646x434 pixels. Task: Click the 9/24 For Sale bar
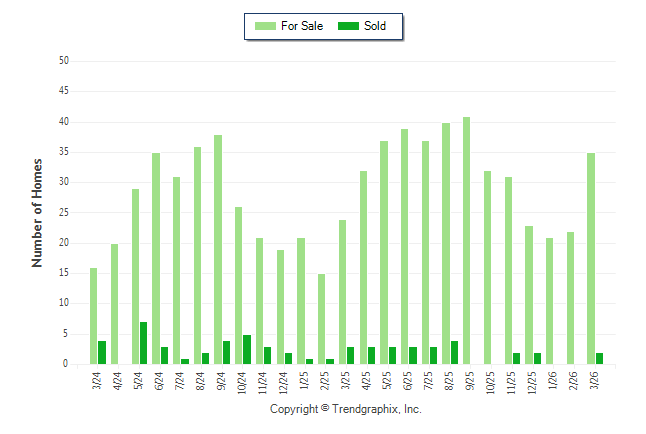[x=218, y=249]
